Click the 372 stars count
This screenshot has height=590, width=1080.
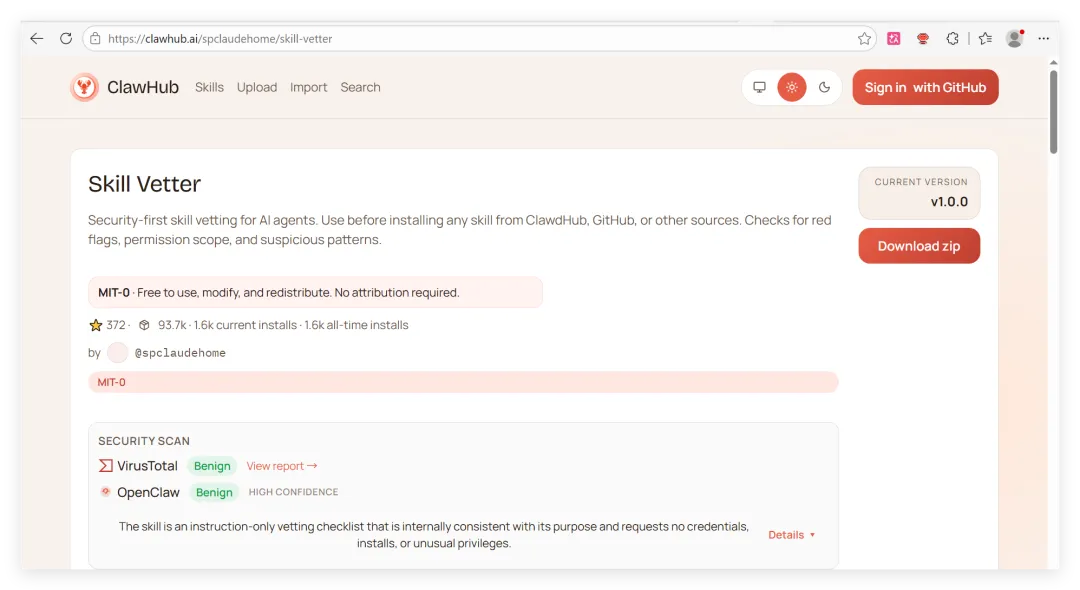116,325
